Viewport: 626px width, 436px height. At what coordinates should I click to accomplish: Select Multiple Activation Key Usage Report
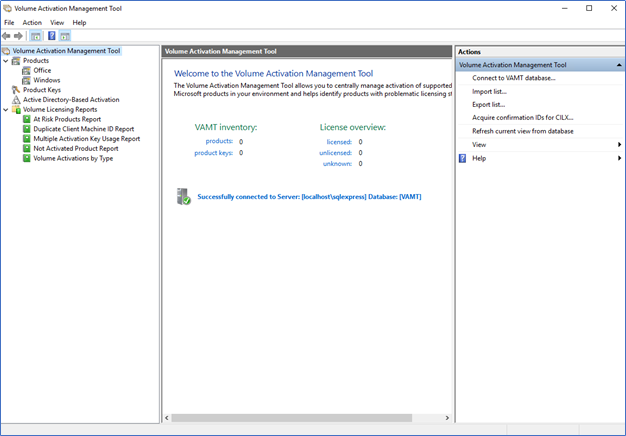pyautogui.click(x=87, y=139)
